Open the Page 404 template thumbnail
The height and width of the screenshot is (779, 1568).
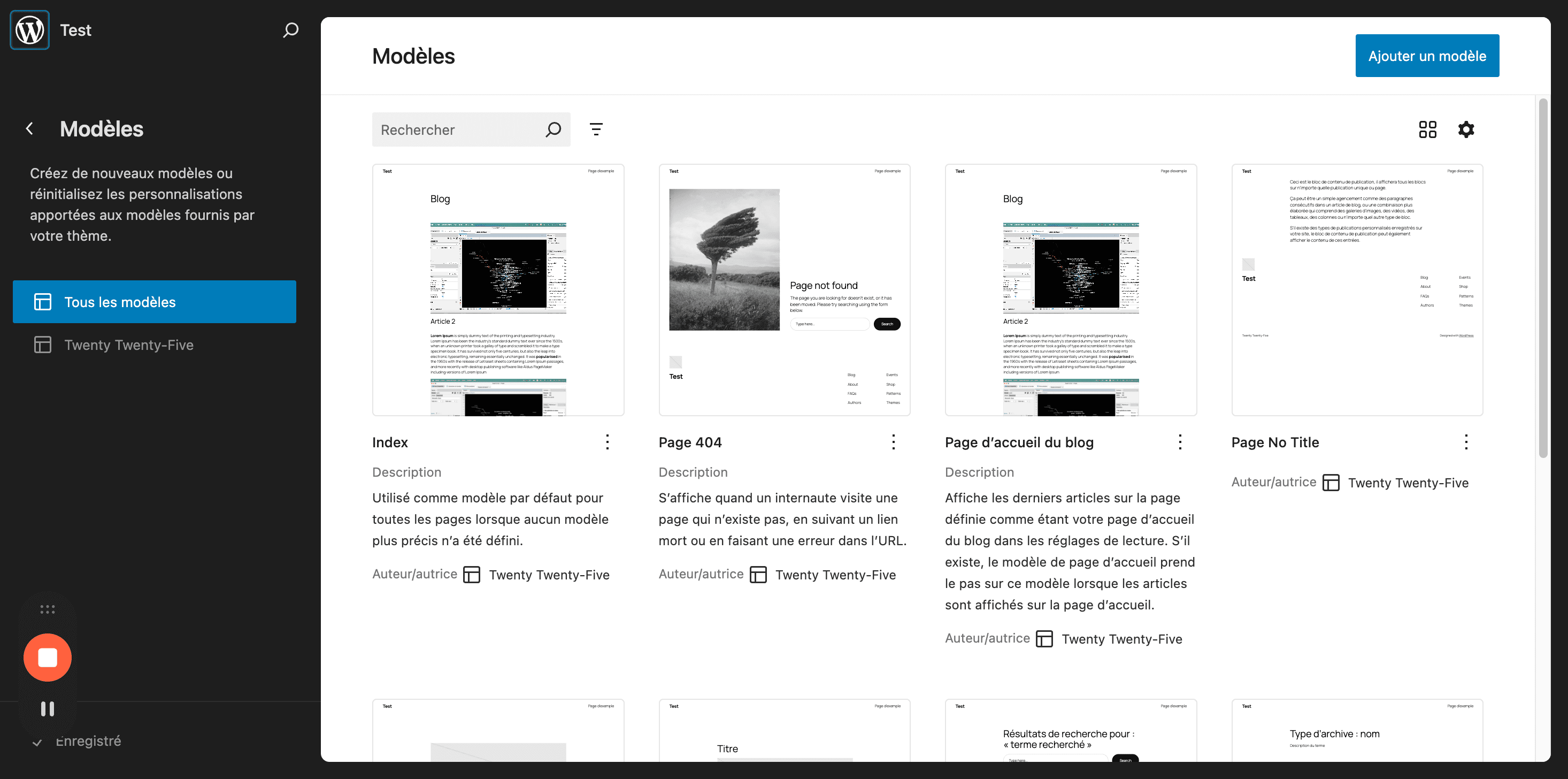point(784,290)
